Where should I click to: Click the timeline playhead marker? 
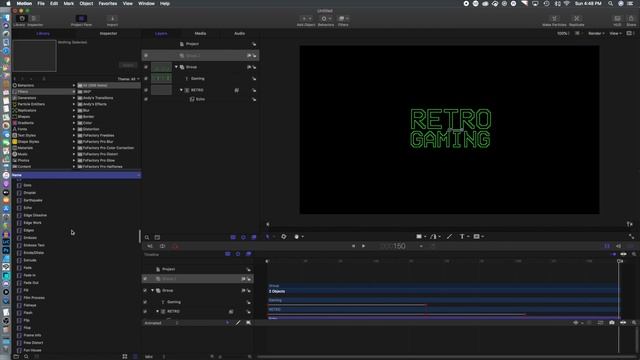click(620, 261)
